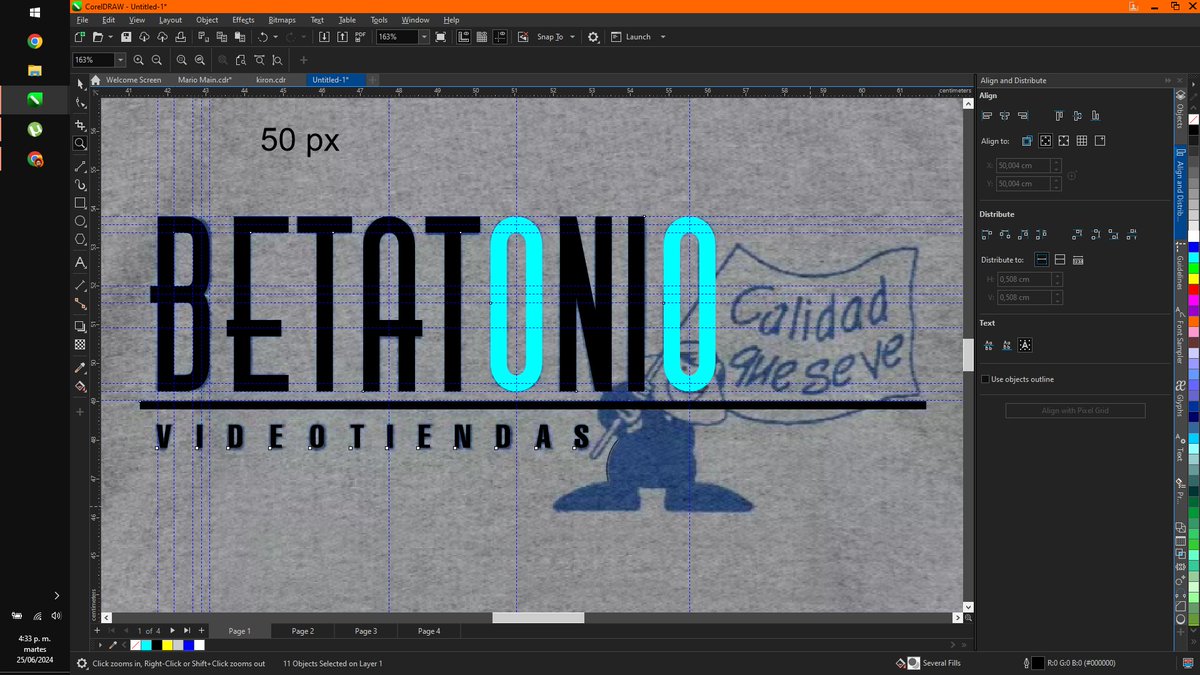Save the current document
Viewport: 1200px width, 675px height.
127,37
